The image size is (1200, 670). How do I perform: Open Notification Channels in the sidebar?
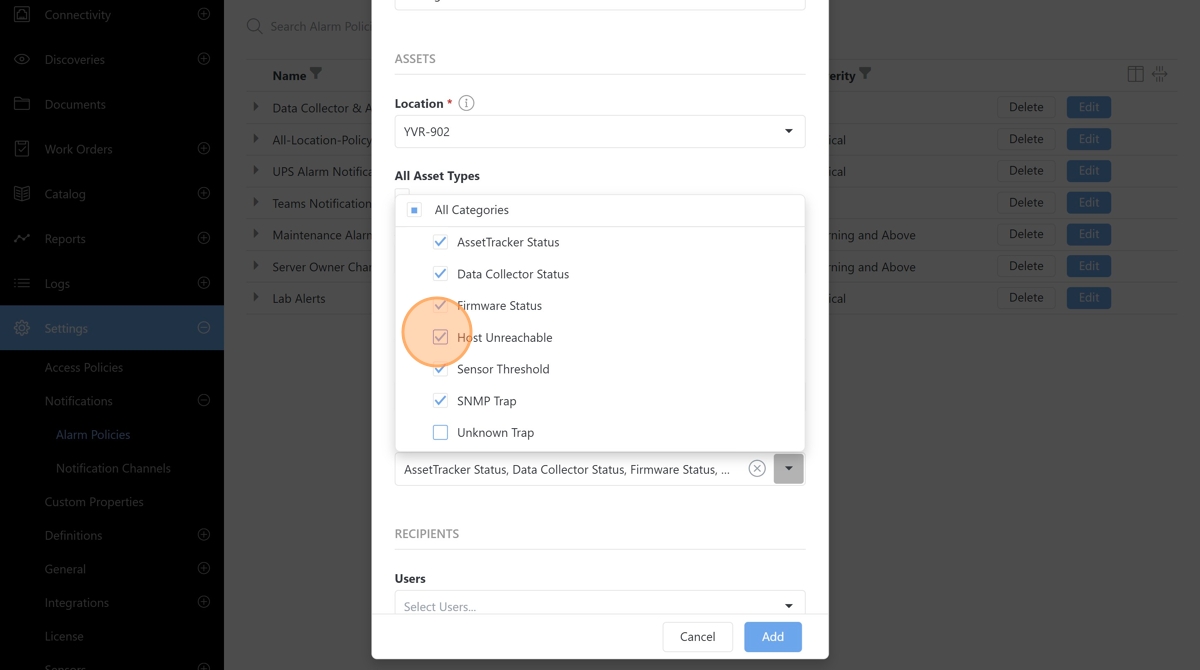[113, 468]
